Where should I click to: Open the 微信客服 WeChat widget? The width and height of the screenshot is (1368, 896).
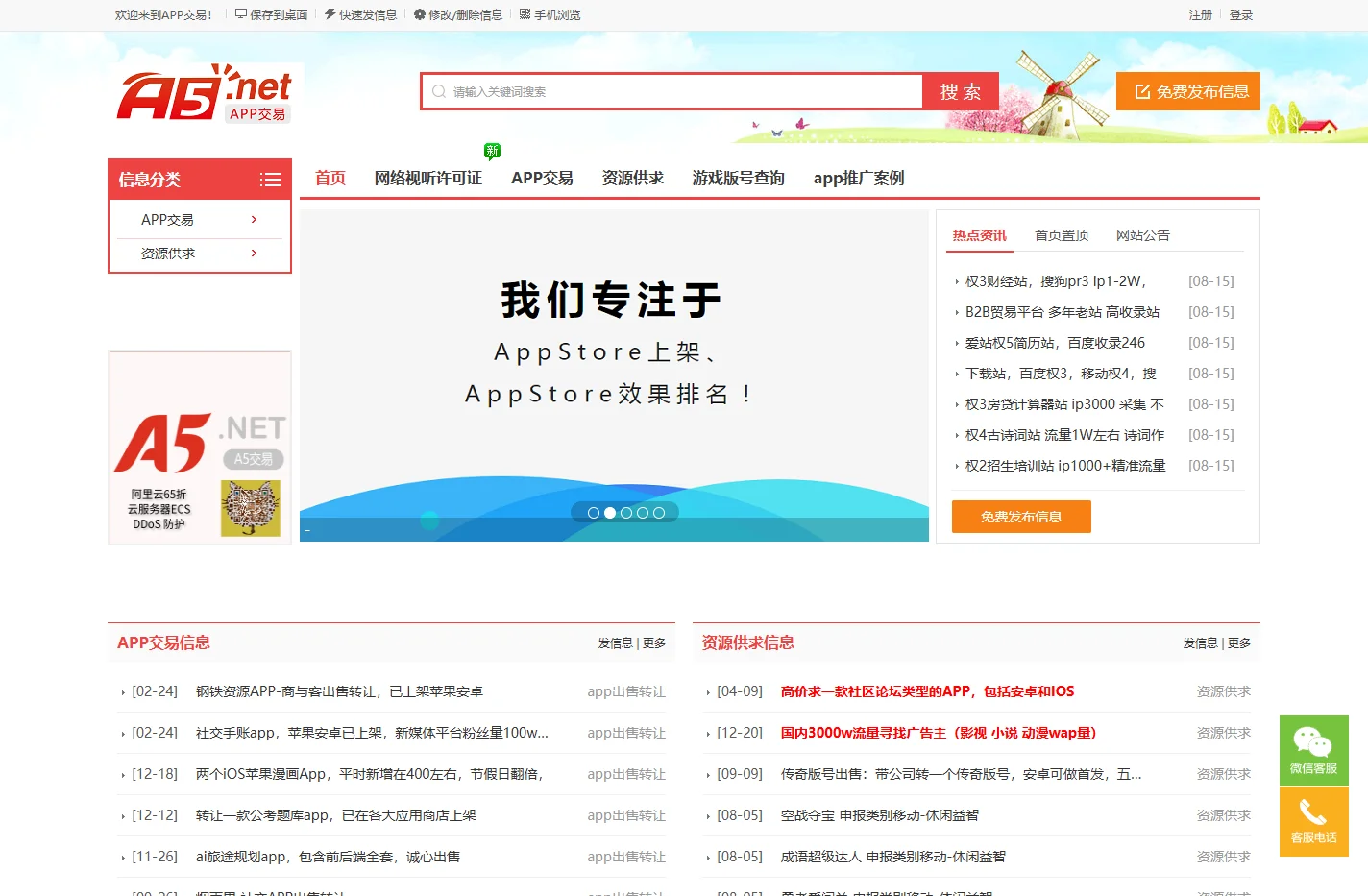[x=1314, y=750]
